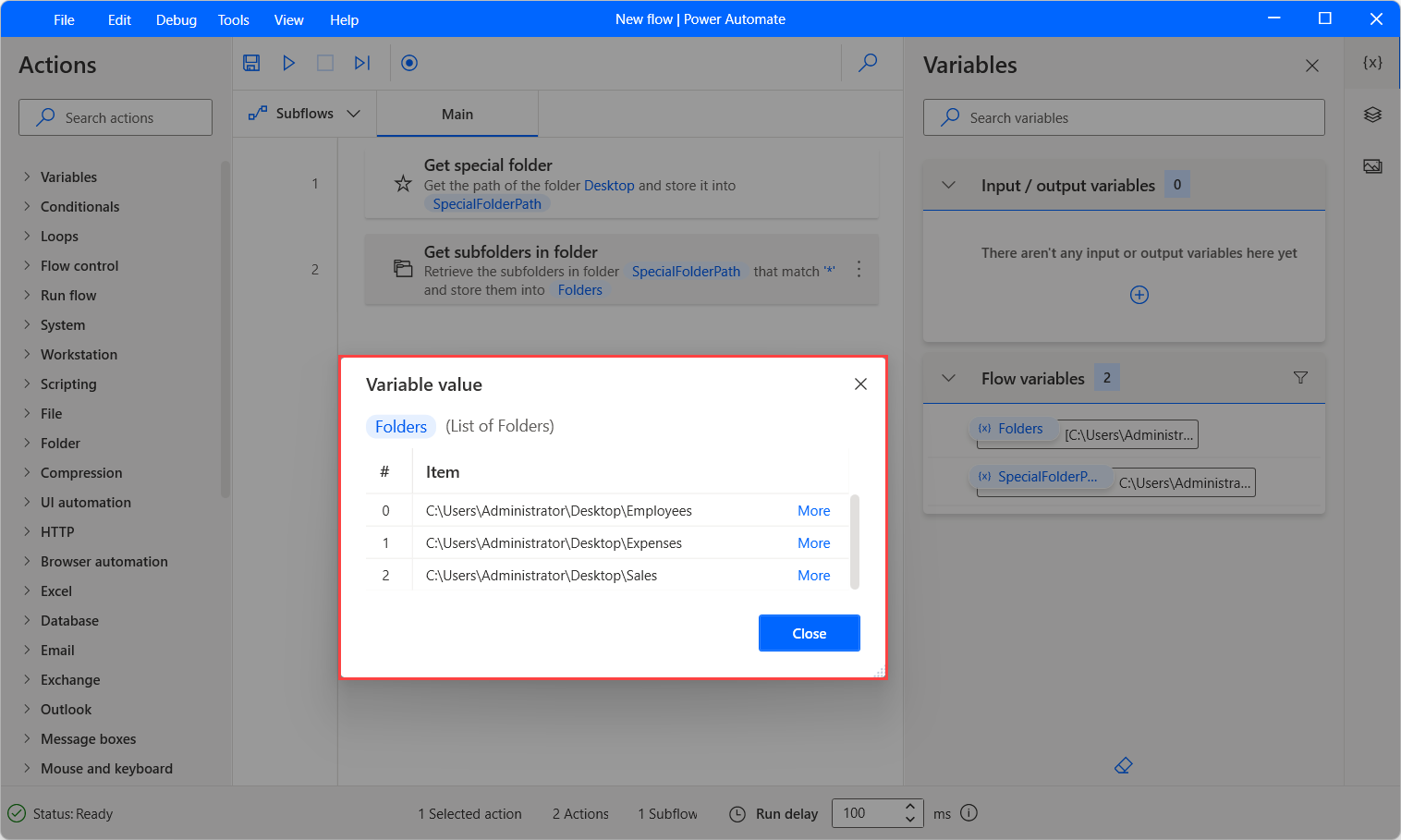Click More link for Expenses folder
The width and height of the screenshot is (1401, 840).
[813, 542]
